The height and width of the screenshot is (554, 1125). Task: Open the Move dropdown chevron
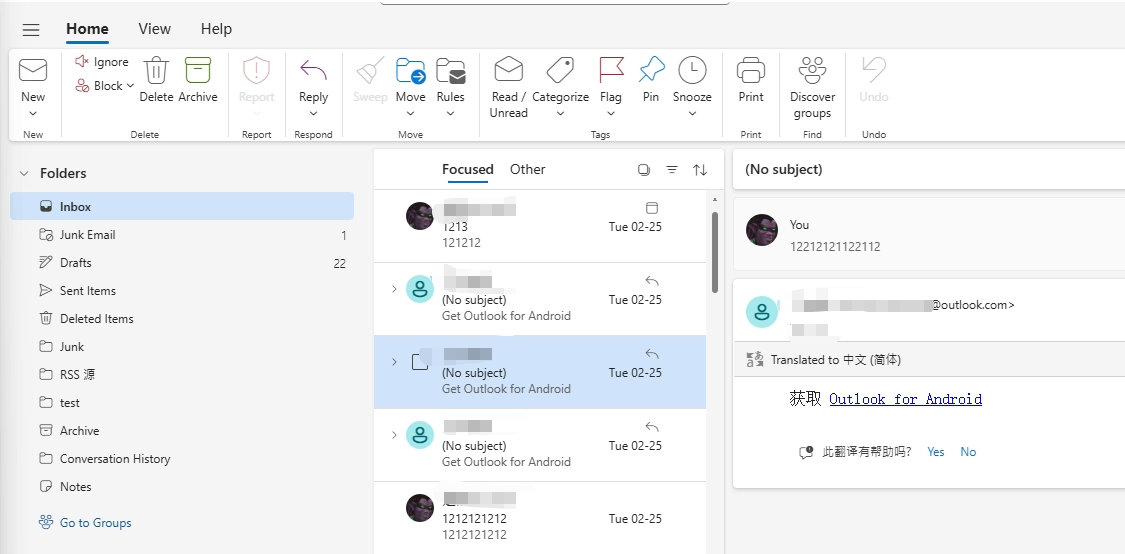pyautogui.click(x=410, y=113)
